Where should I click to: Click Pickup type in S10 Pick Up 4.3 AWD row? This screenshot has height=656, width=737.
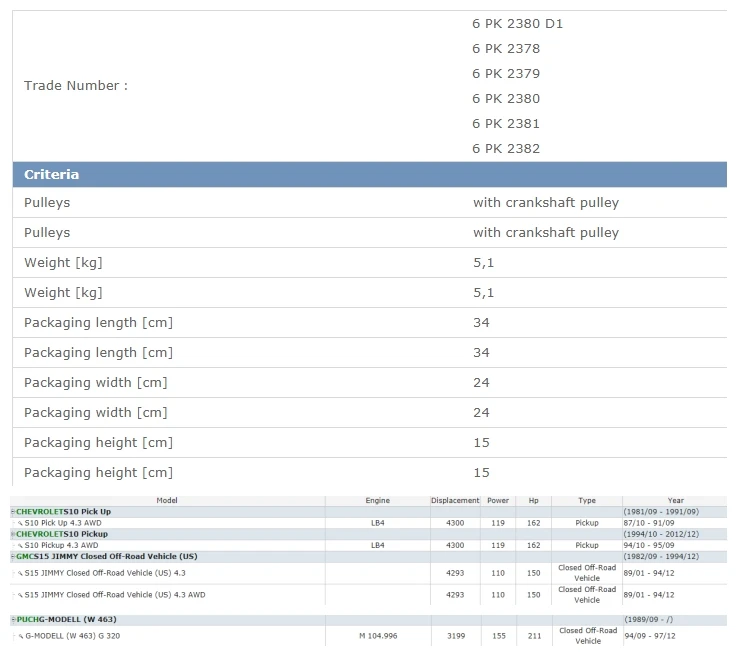(587, 523)
